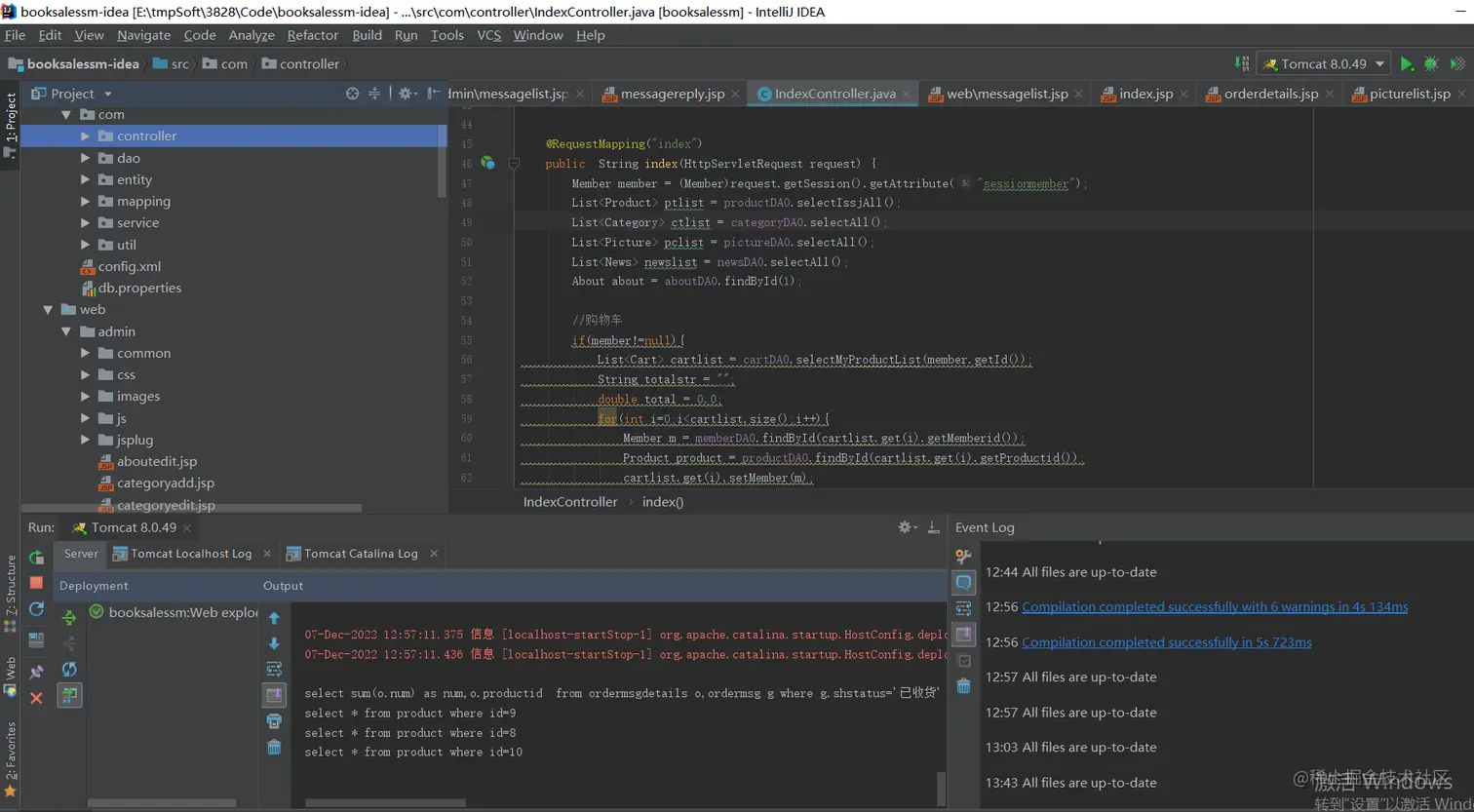The width and height of the screenshot is (1474, 812).
Task: Hide the Run tool window
Action: point(933,527)
